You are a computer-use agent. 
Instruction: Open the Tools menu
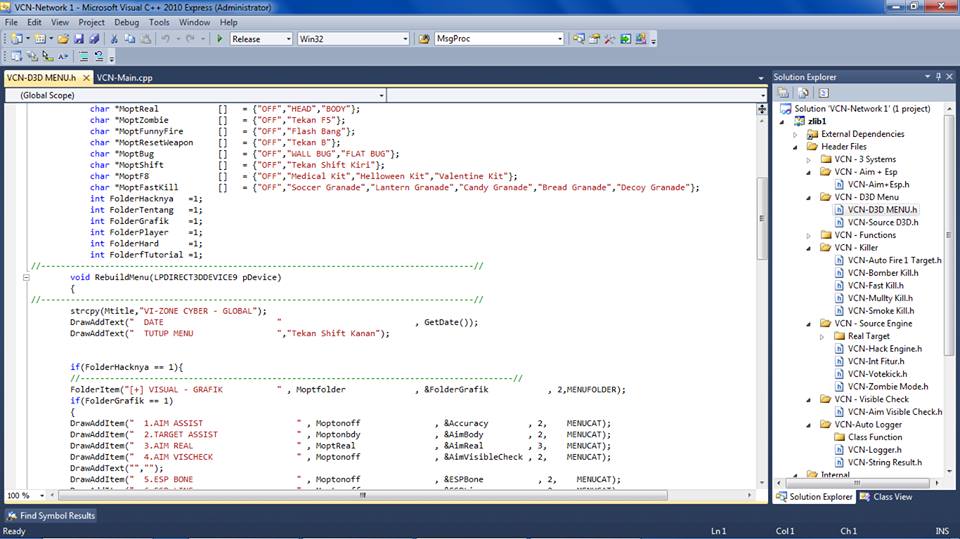click(159, 22)
